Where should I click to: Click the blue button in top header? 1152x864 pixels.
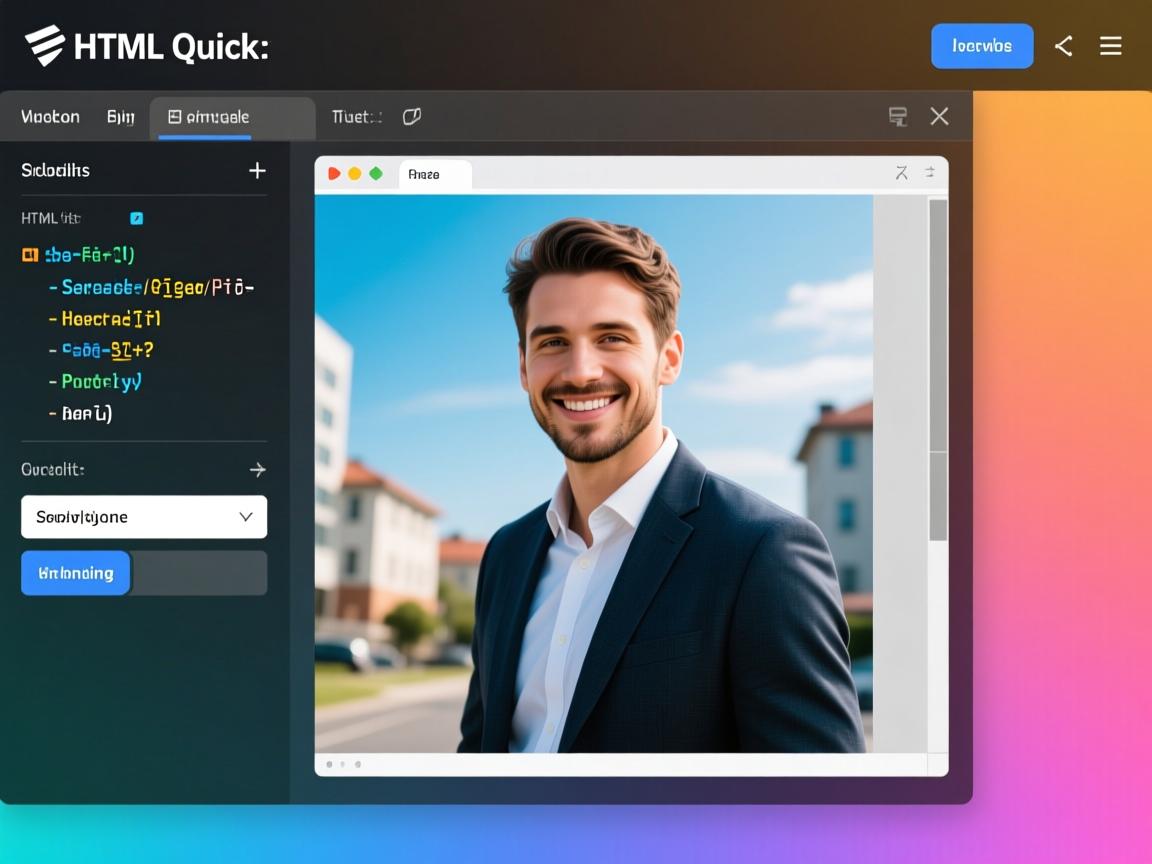pos(981,46)
